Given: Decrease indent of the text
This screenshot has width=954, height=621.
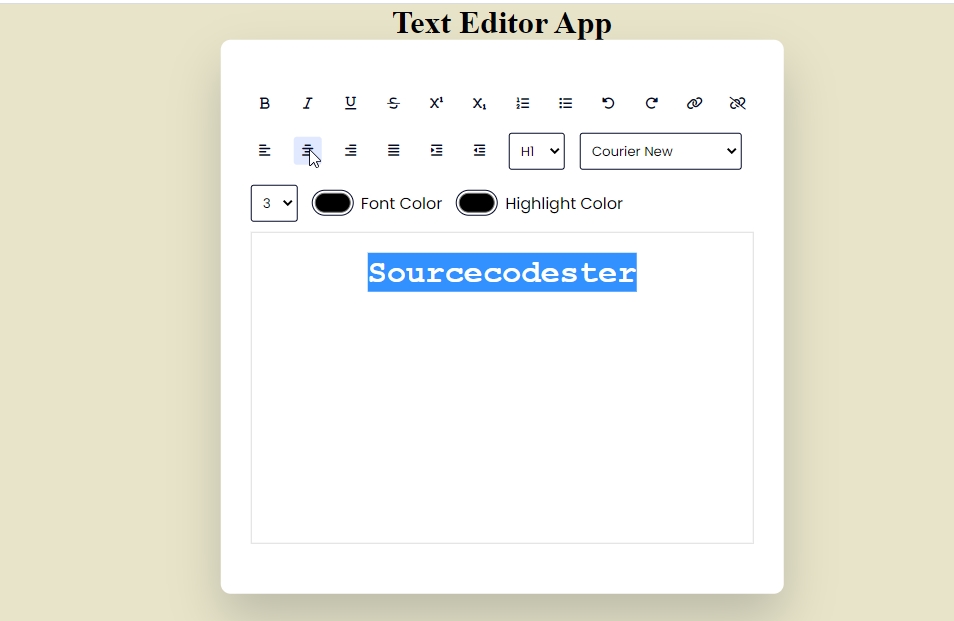Looking at the screenshot, I should click(x=479, y=151).
